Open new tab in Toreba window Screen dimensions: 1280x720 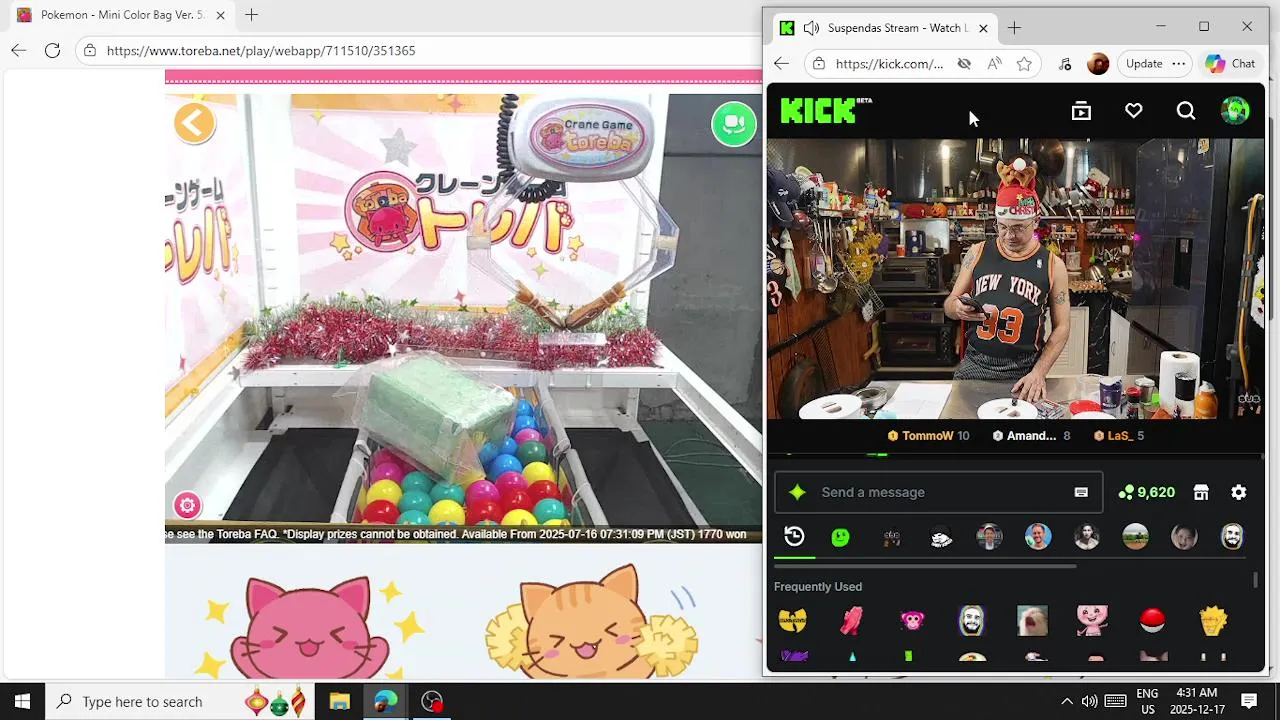251,15
